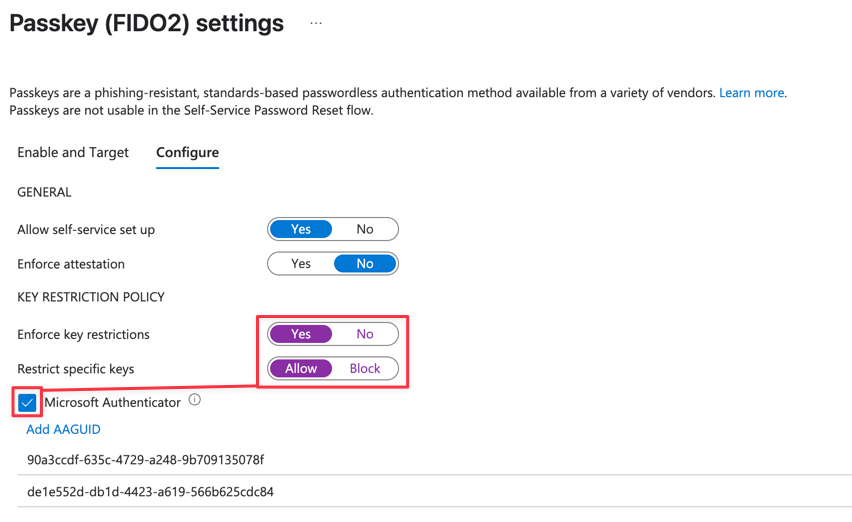Set Enforce attestation to No

point(365,264)
